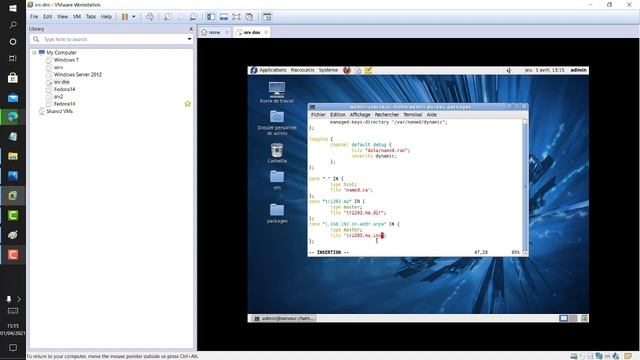Open the VM menu

coord(77,17)
